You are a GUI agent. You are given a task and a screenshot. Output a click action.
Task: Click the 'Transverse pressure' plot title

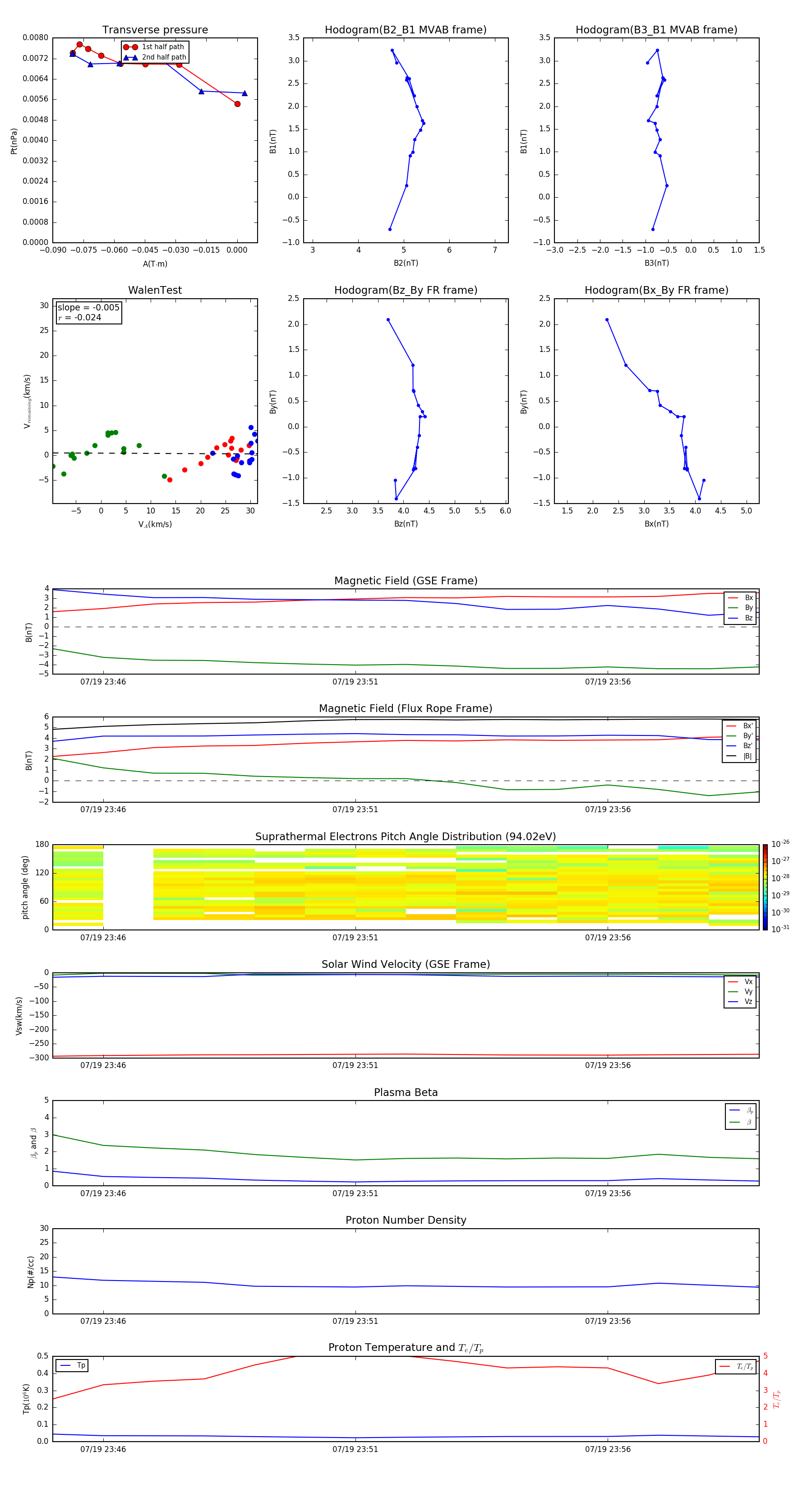pyautogui.click(x=155, y=30)
